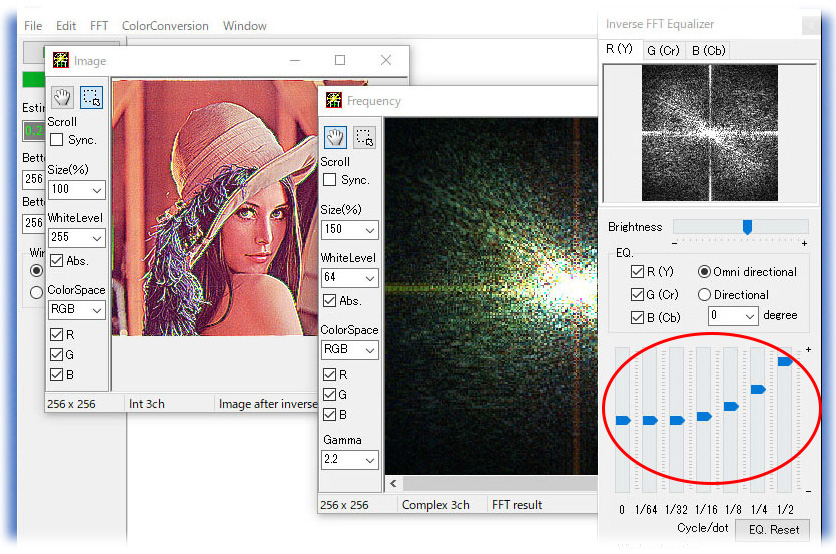This screenshot has width=836, height=554.
Task: Select the region selection tool in Frequency window
Action: [x=365, y=138]
